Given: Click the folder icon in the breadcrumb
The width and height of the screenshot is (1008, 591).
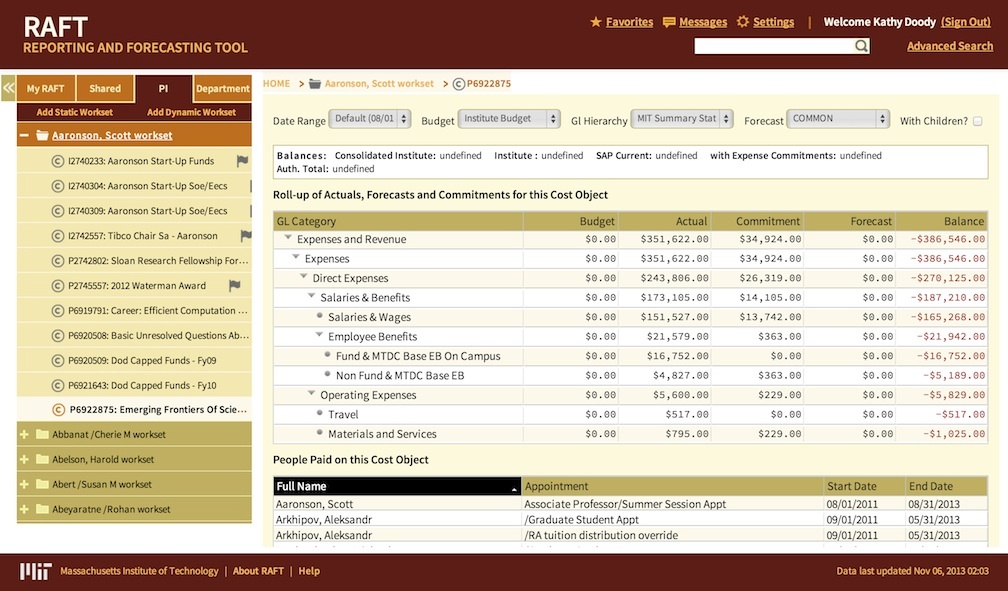Looking at the screenshot, I should pyautogui.click(x=315, y=84).
